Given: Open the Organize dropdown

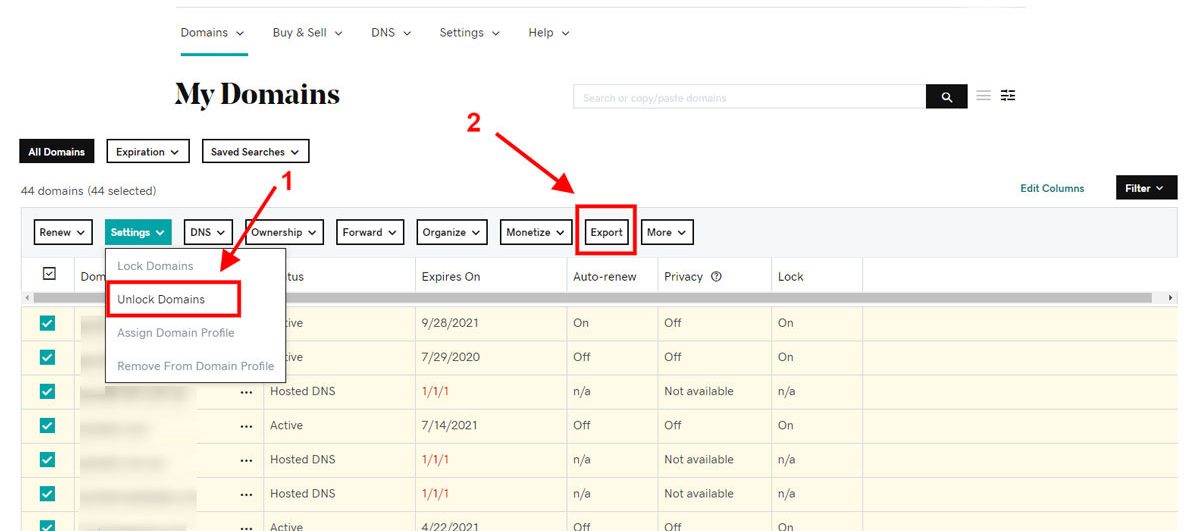Looking at the screenshot, I should tap(452, 232).
